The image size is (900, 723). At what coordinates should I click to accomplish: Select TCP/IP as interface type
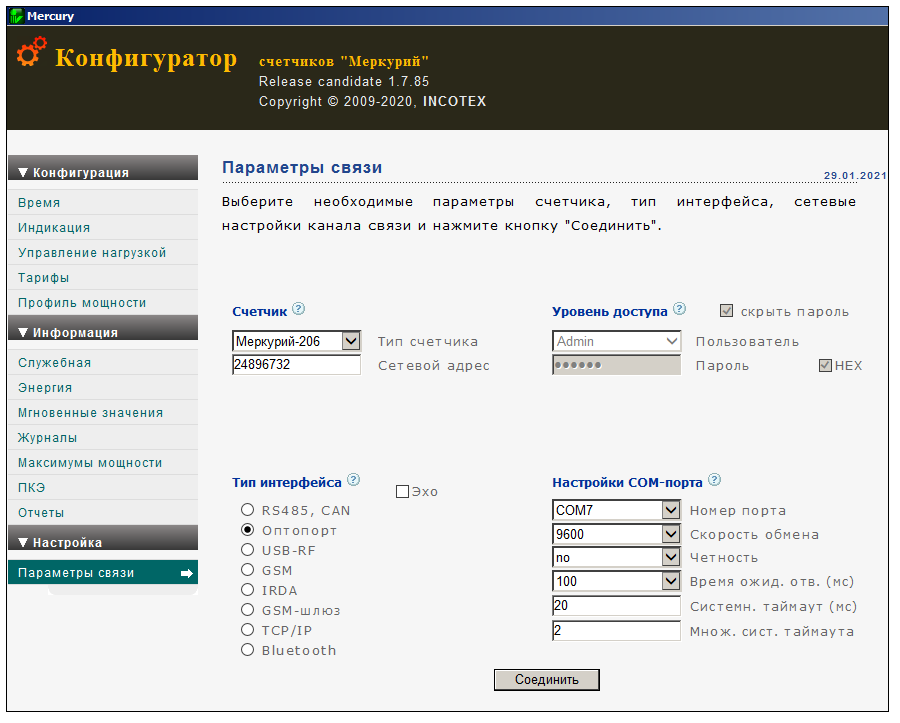(247, 630)
